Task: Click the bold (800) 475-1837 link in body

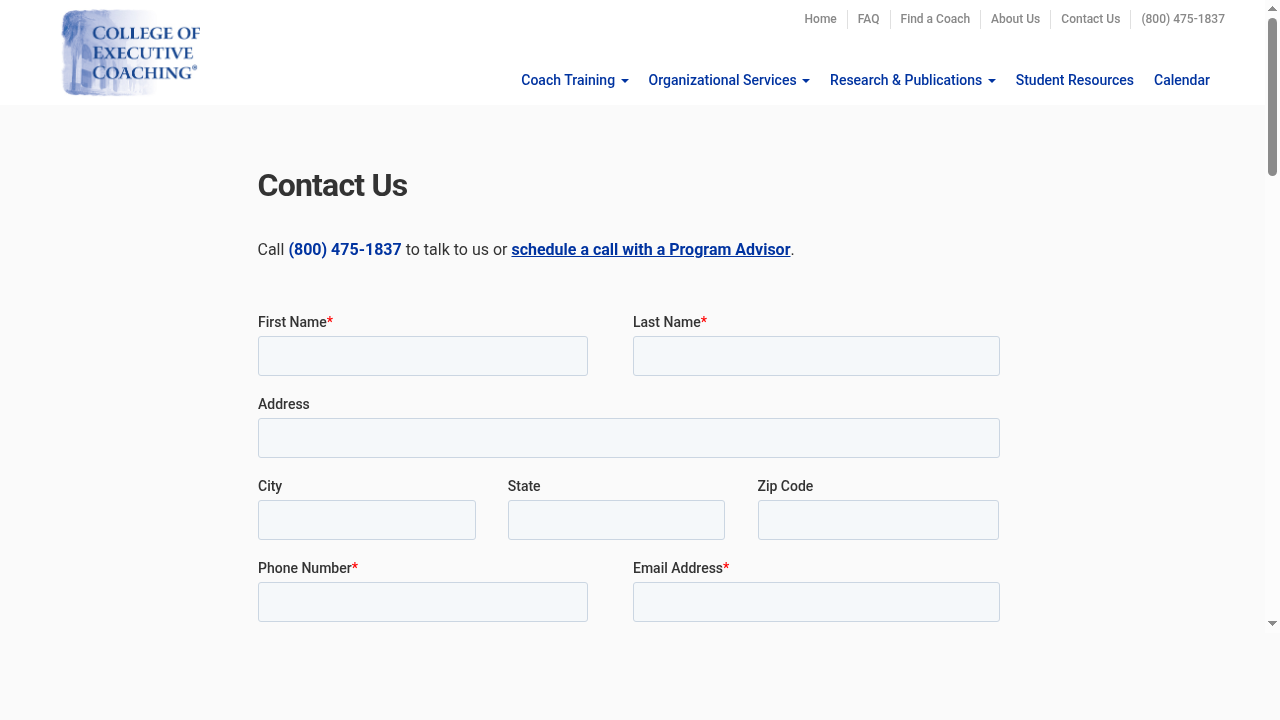Action: click(x=345, y=249)
